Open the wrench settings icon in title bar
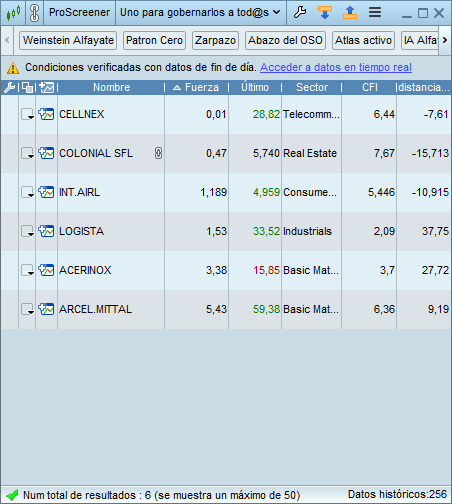 pyautogui.click(x=300, y=13)
